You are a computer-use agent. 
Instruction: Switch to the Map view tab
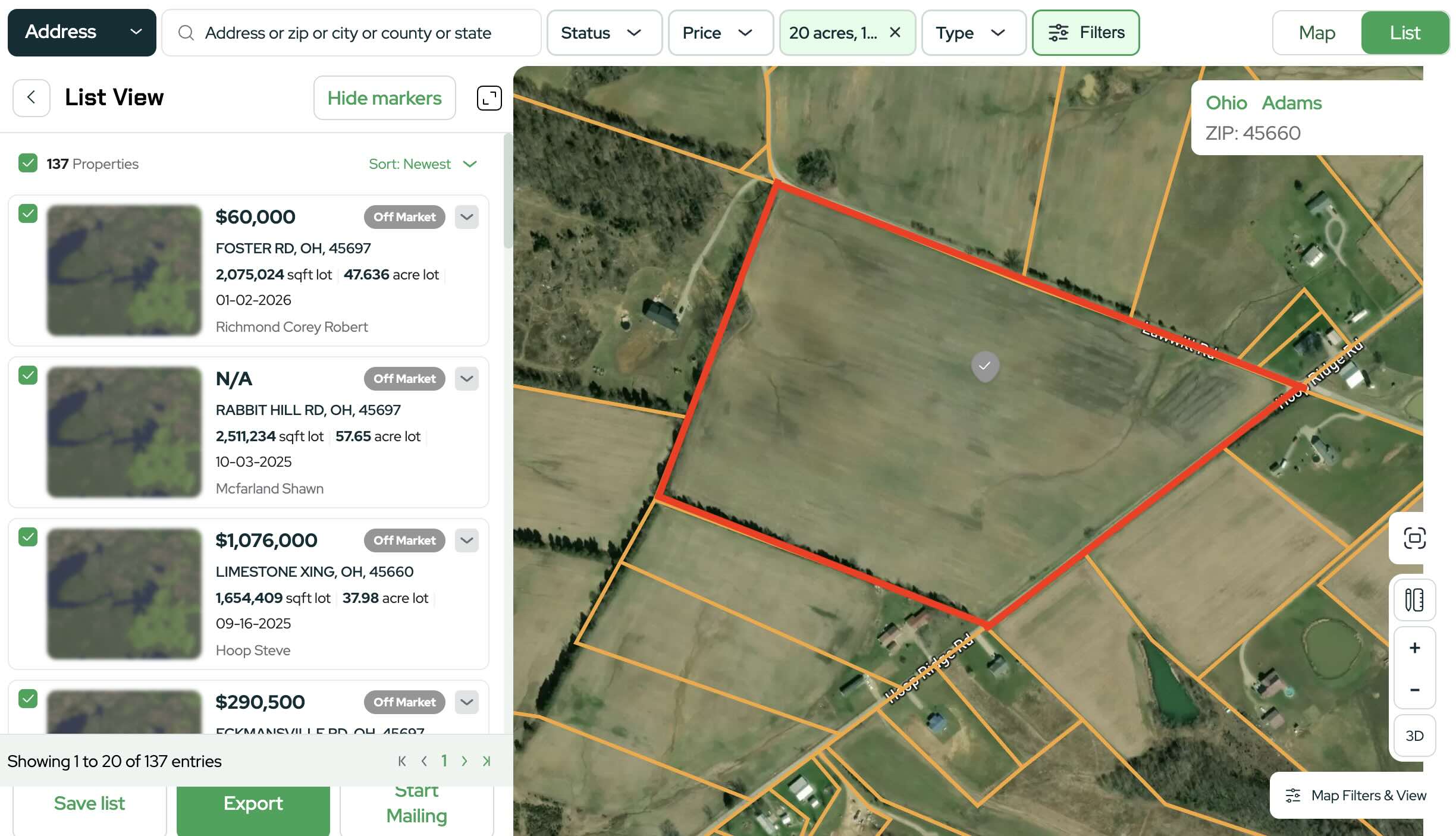pyautogui.click(x=1317, y=33)
